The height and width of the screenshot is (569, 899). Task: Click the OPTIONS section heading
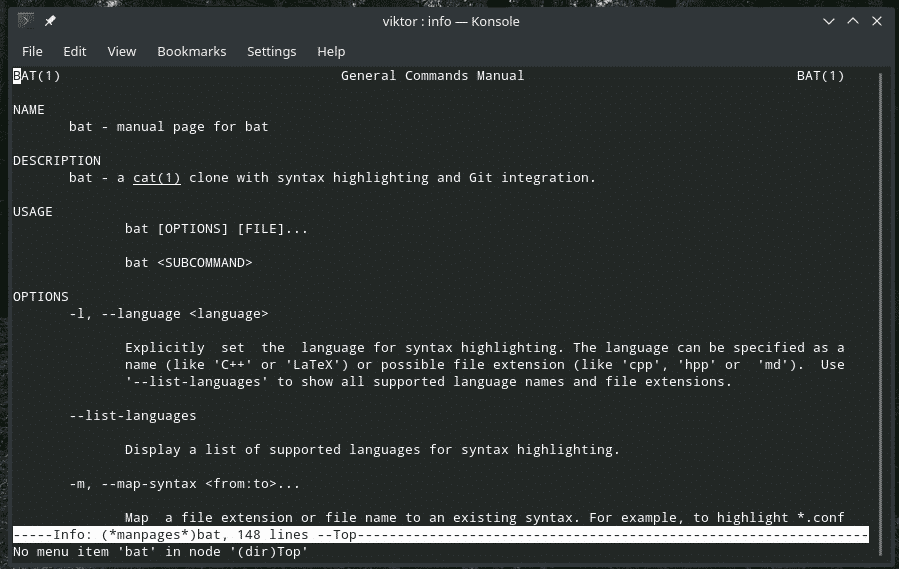(x=41, y=297)
